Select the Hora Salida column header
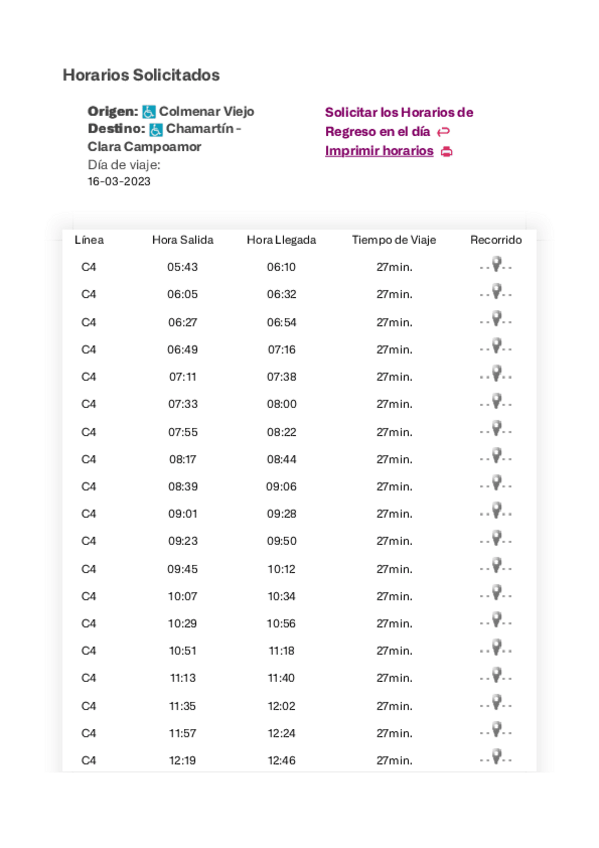The image size is (599, 848). click(x=181, y=240)
